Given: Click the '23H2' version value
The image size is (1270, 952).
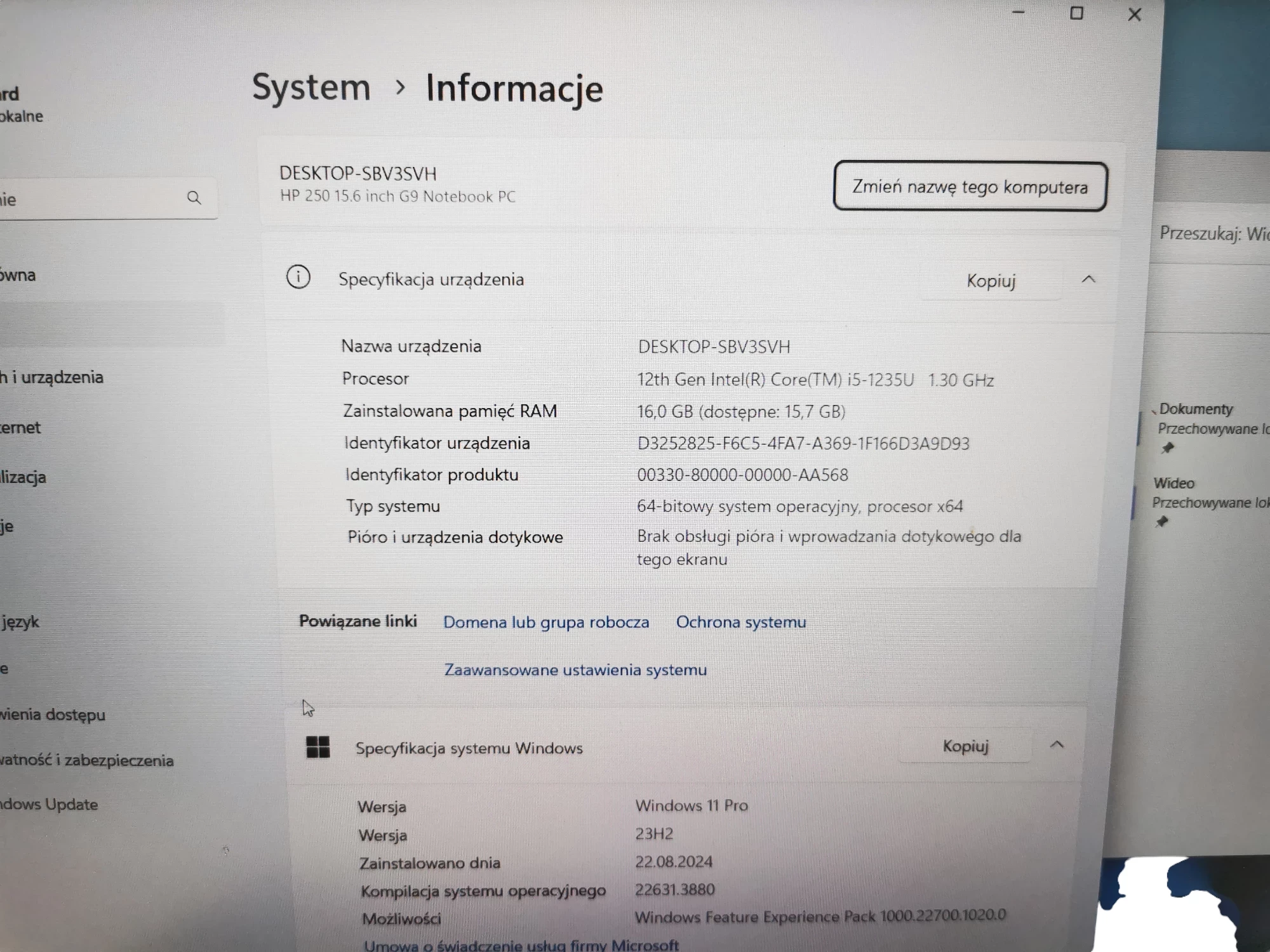Looking at the screenshot, I should point(654,834).
